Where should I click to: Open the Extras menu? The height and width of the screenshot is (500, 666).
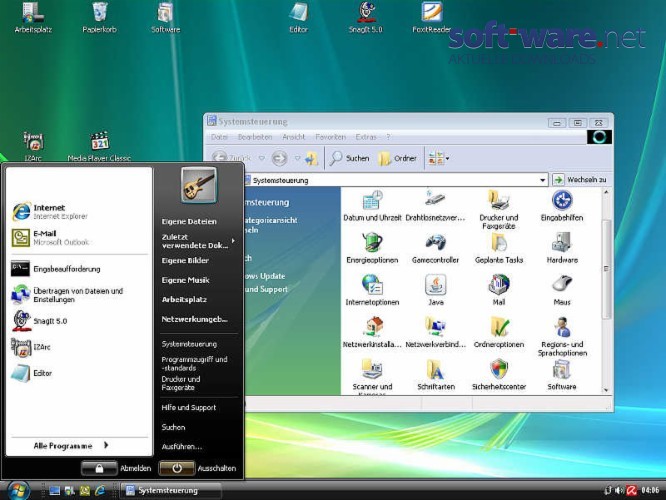(x=366, y=137)
